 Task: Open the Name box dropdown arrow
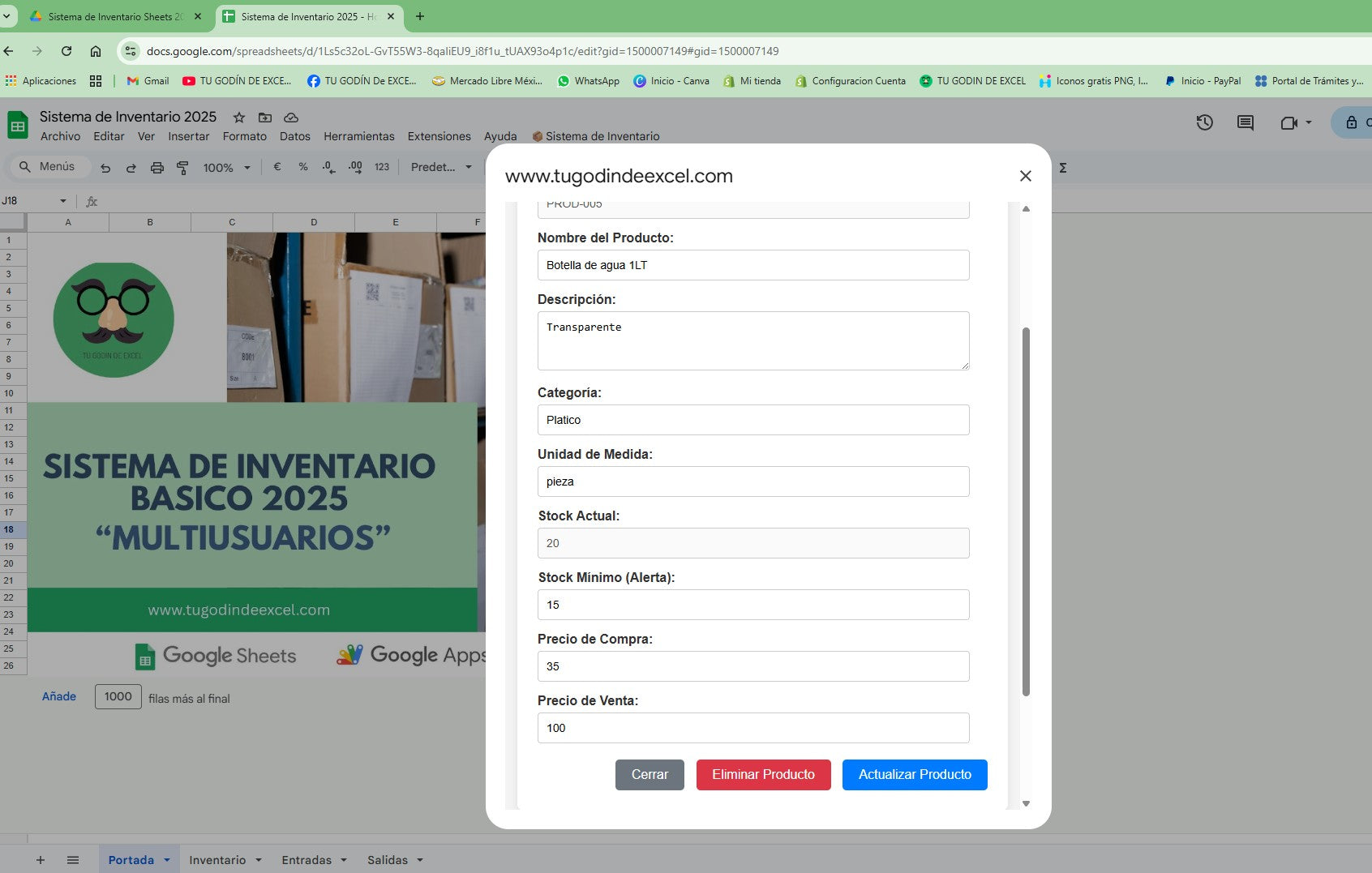tap(63, 201)
